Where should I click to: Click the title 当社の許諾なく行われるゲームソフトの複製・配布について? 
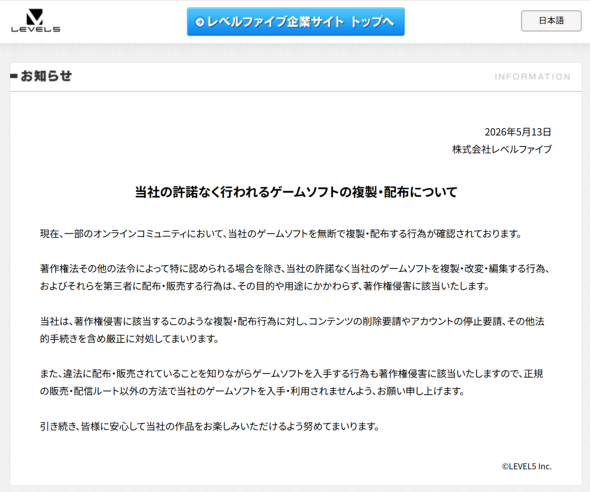click(x=296, y=192)
